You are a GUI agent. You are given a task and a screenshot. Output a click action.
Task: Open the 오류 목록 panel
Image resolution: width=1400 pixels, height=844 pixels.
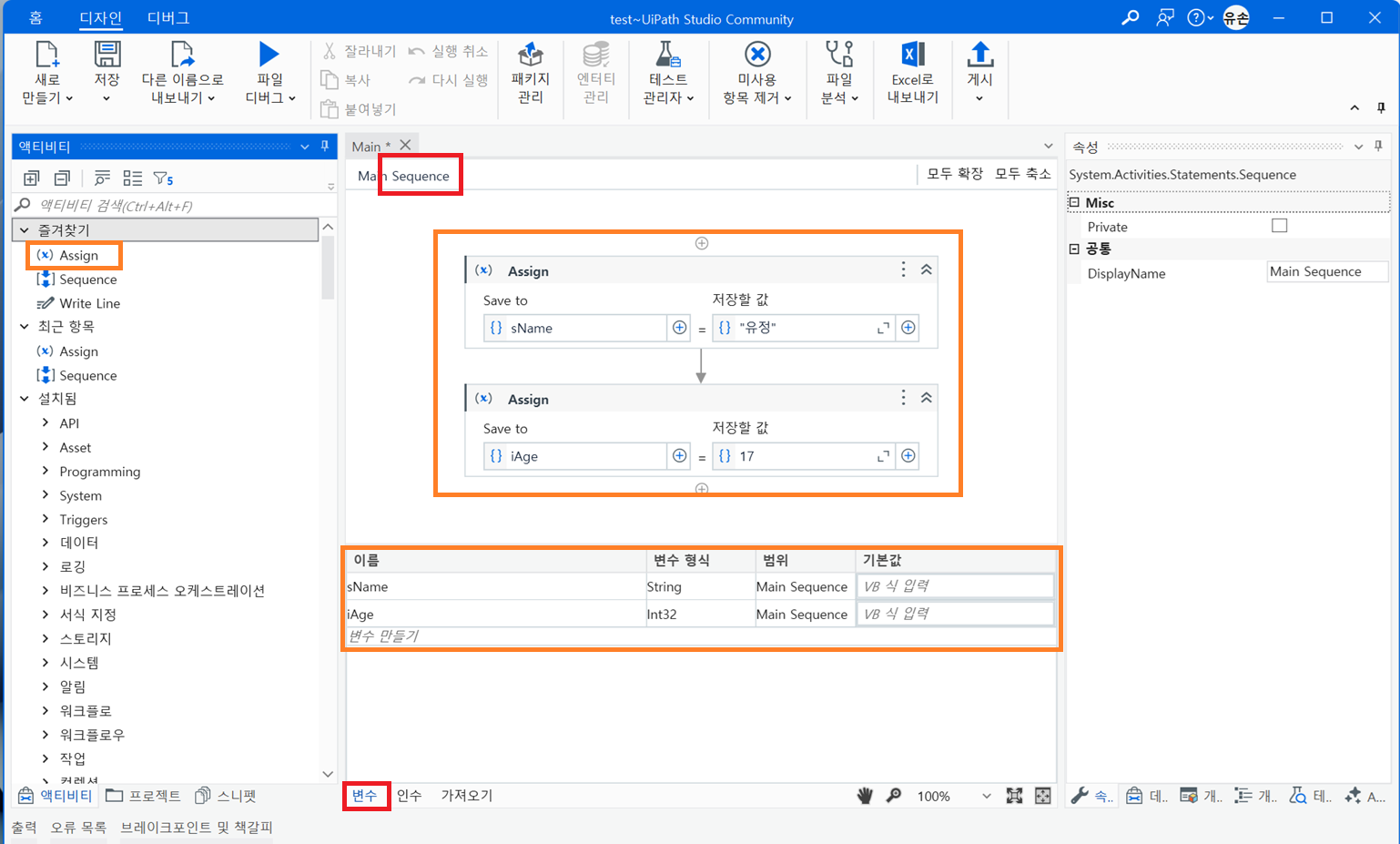click(78, 828)
